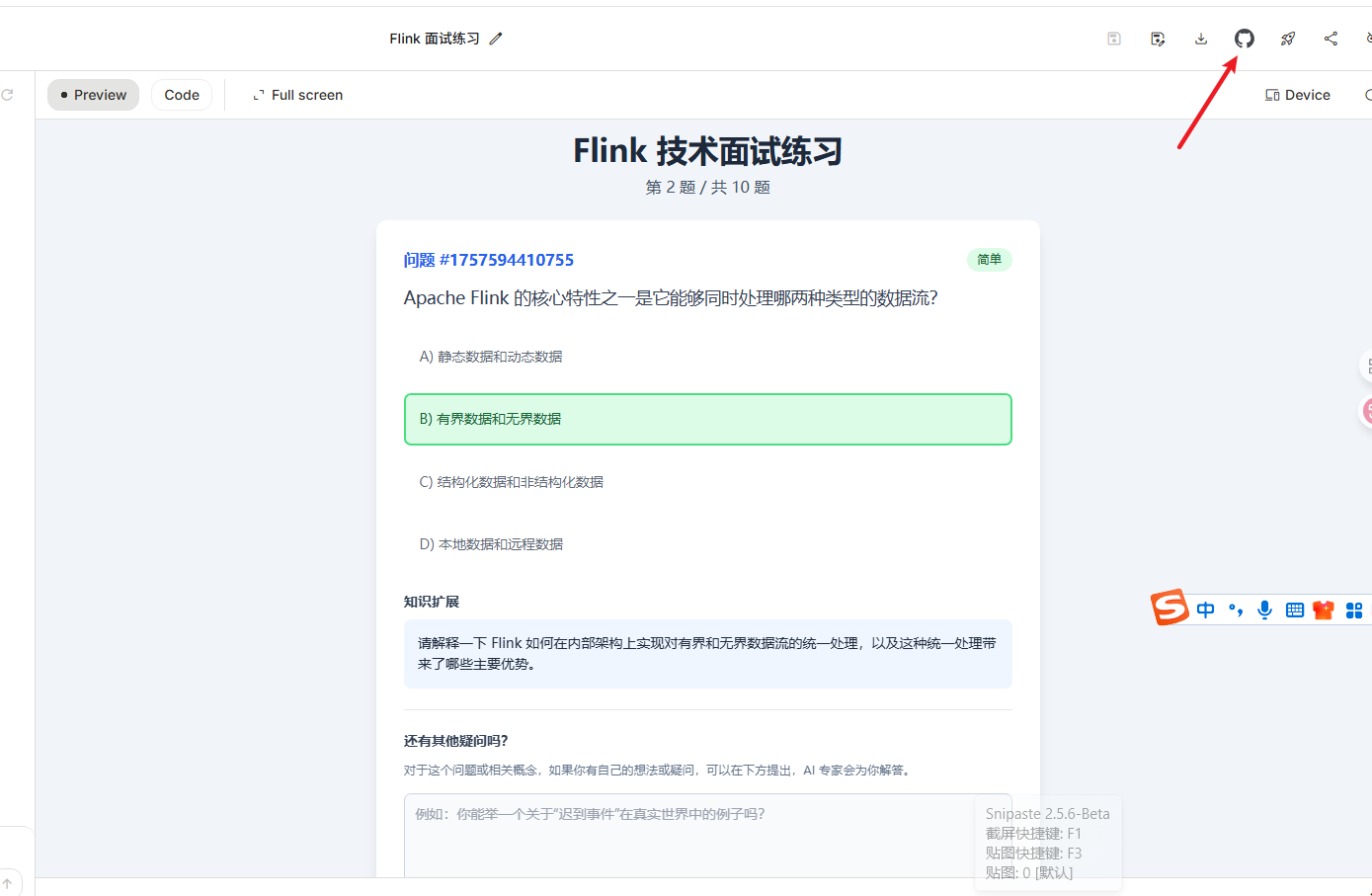Download the app via the download icon

pyautogui.click(x=1201, y=39)
